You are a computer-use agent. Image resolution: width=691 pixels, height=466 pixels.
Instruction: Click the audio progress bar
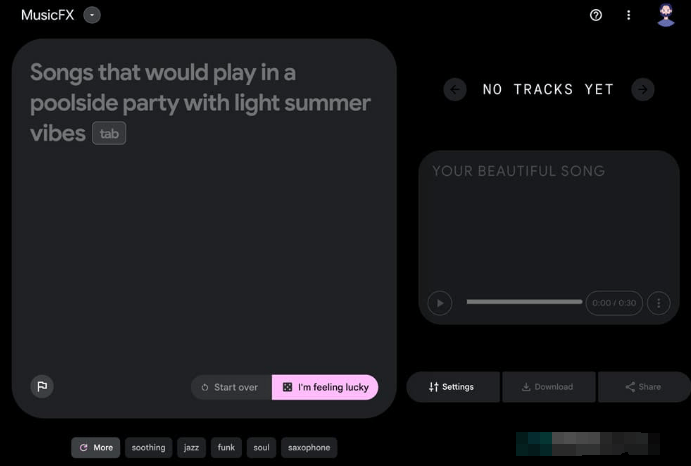point(524,302)
